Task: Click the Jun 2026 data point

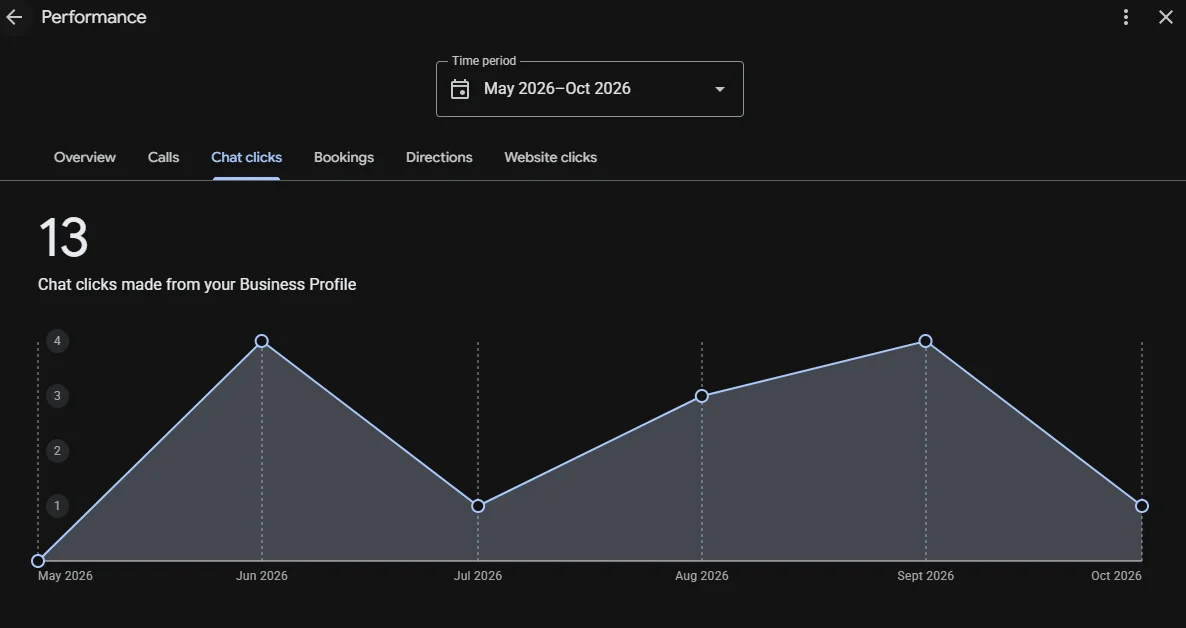Action: [x=262, y=341]
